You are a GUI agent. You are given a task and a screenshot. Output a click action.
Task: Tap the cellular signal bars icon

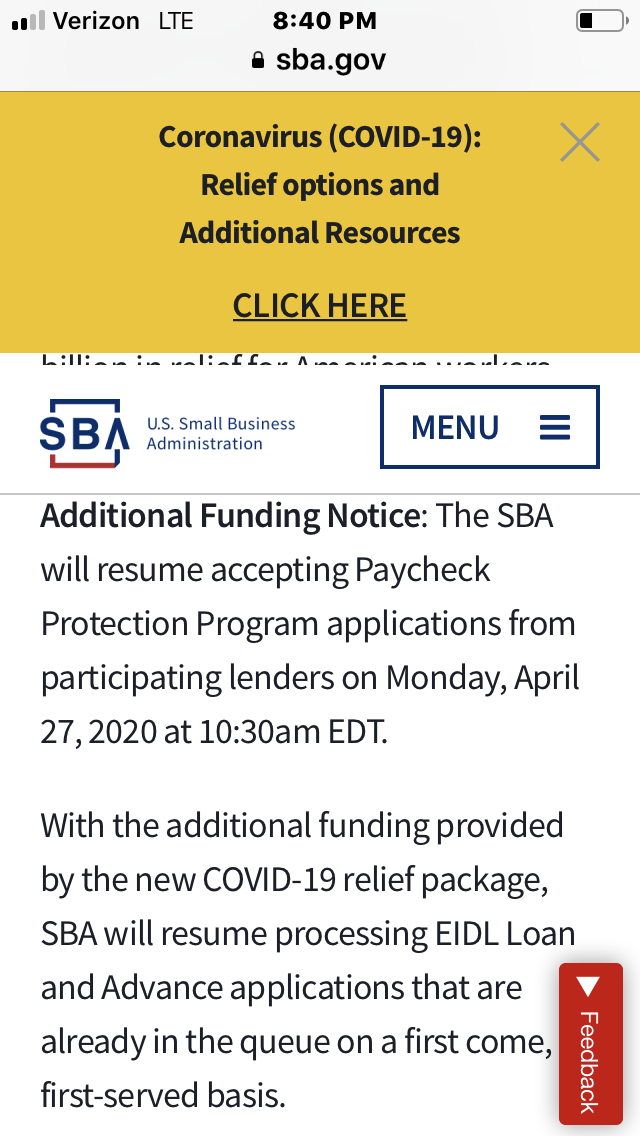27,22
